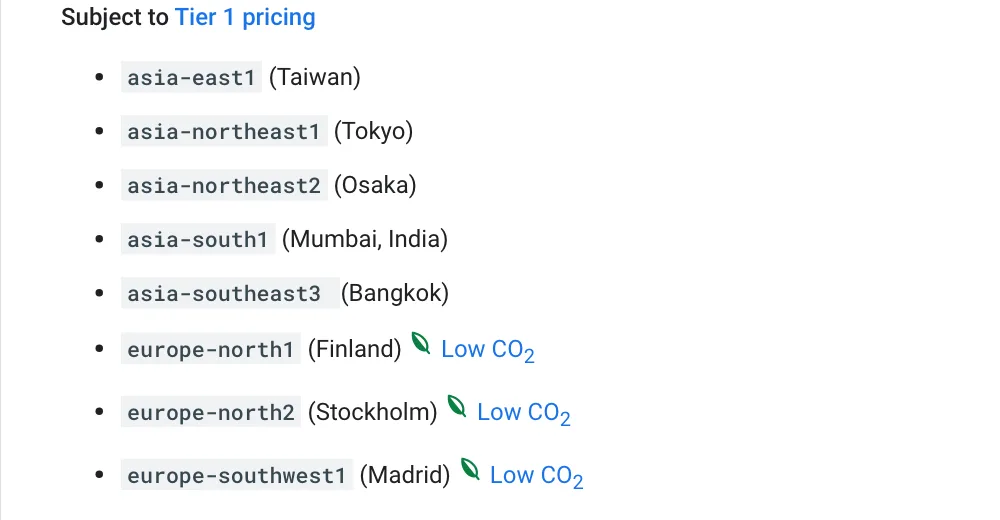Open the Low CO2 link for europe-north2
Image resolution: width=1000 pixels, height=520 pixels.
(524, 413)
